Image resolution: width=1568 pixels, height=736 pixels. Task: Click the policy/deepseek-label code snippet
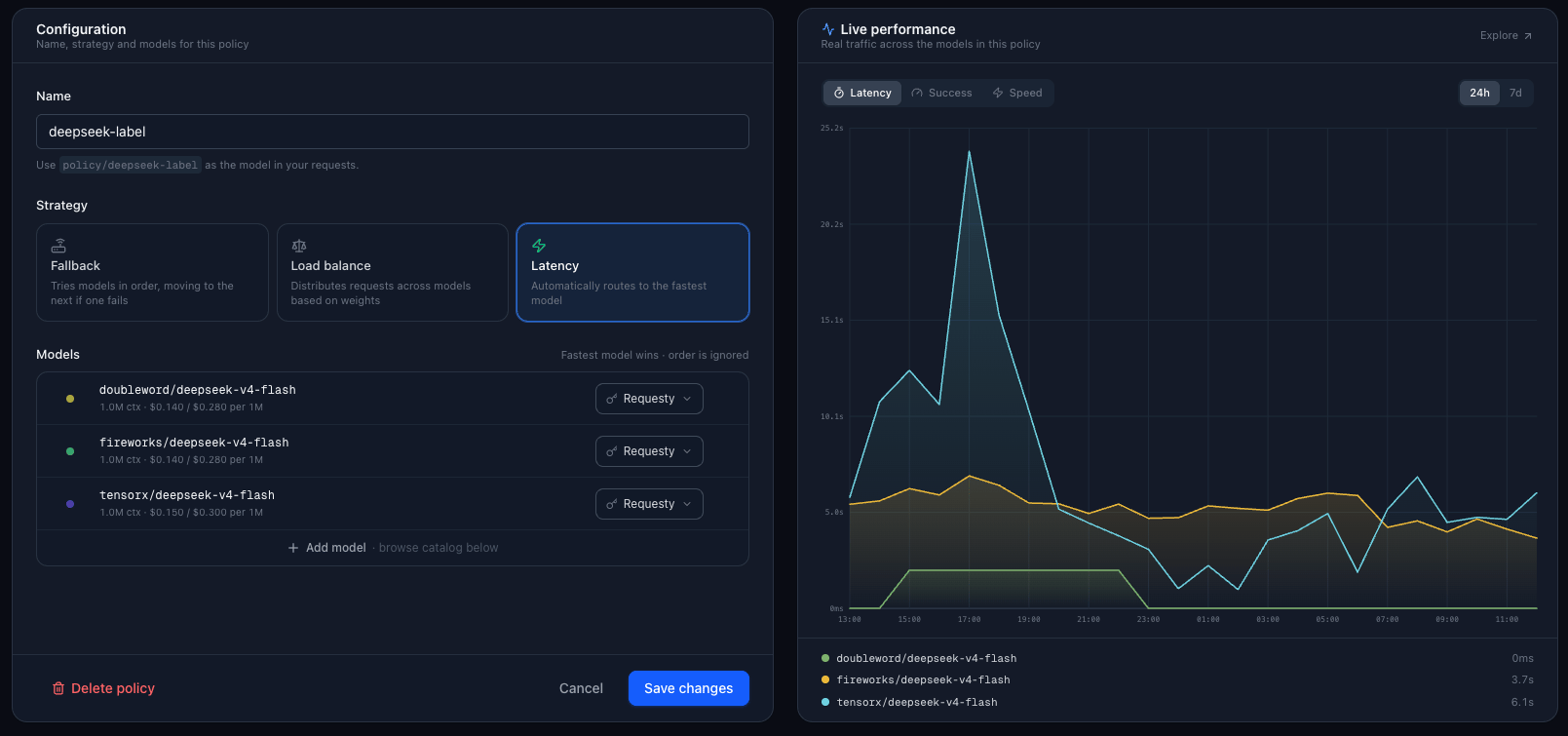131,165
